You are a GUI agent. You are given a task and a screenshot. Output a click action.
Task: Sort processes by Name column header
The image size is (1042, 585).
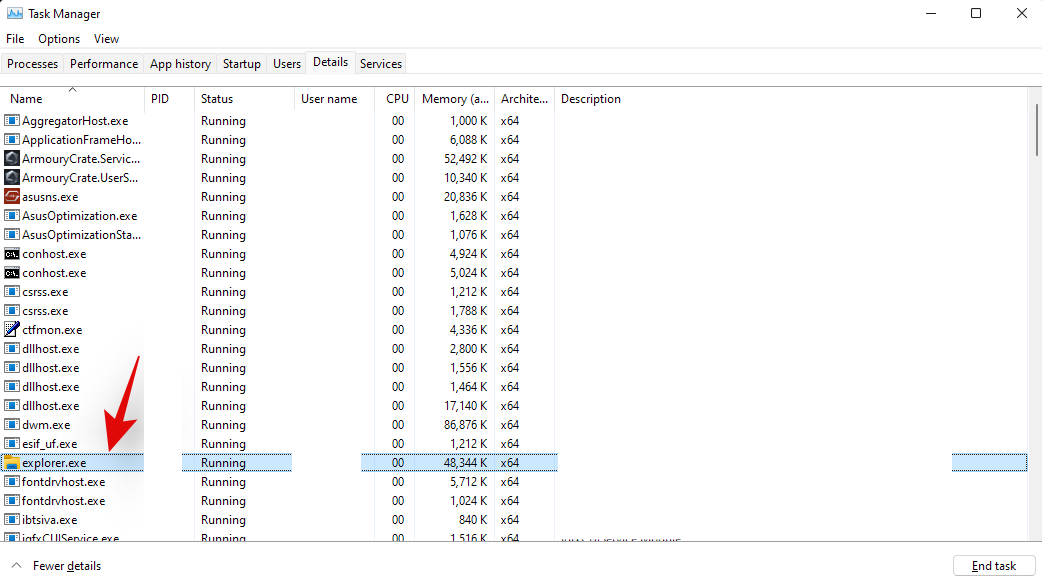[x=27, y=99]
